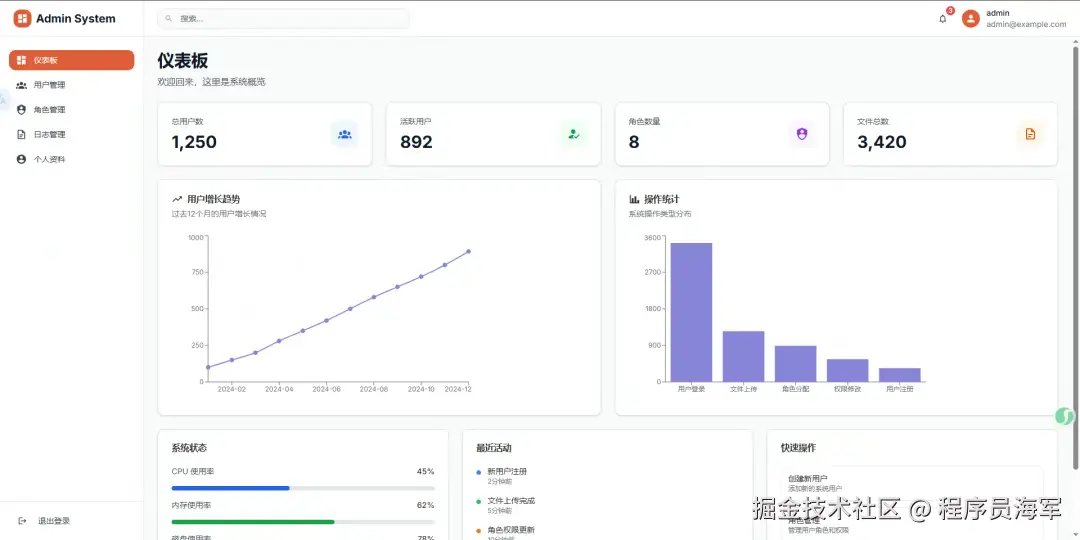Click the 权限修改 bar in the chart
The height and width of the screenshot is (540, 1080).
coord(847,371)
